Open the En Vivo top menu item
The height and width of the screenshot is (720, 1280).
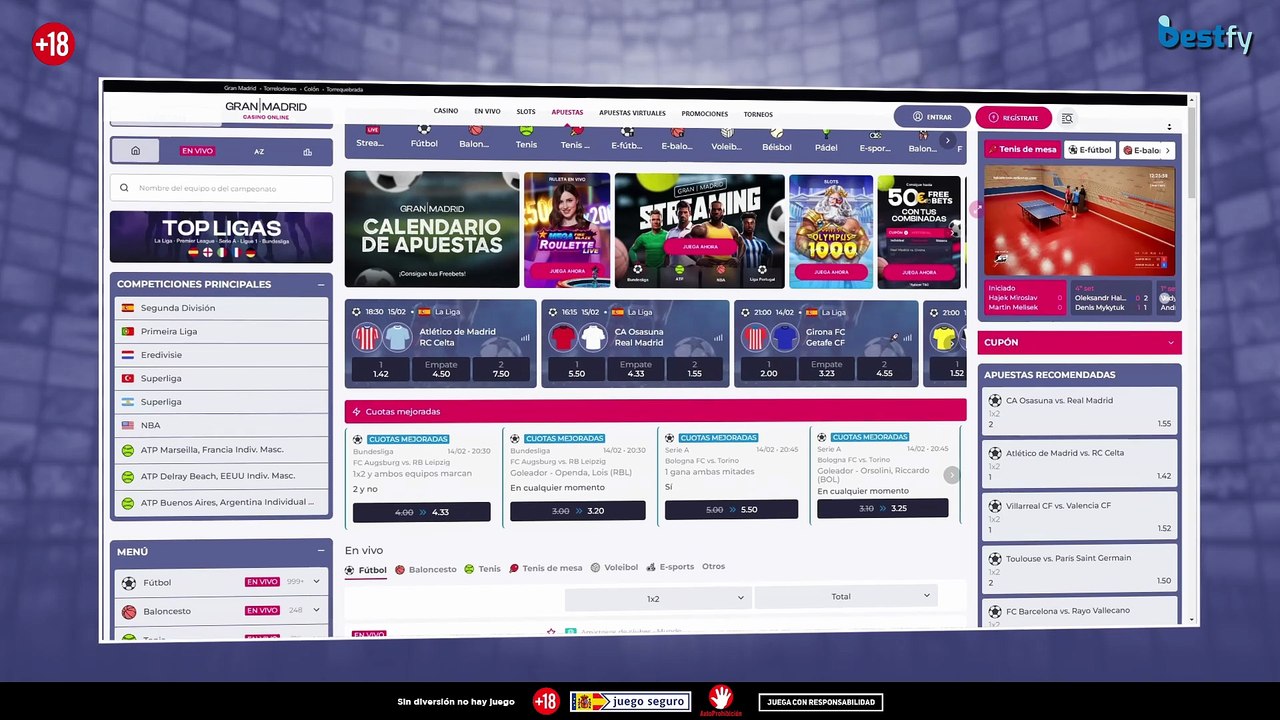point(487,111)
